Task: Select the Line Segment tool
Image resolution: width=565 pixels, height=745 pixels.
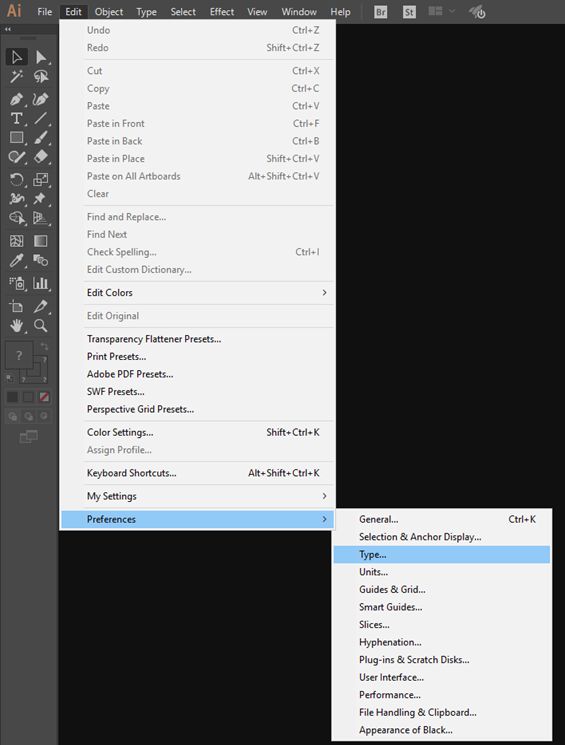Action: [x=41, y=118]
